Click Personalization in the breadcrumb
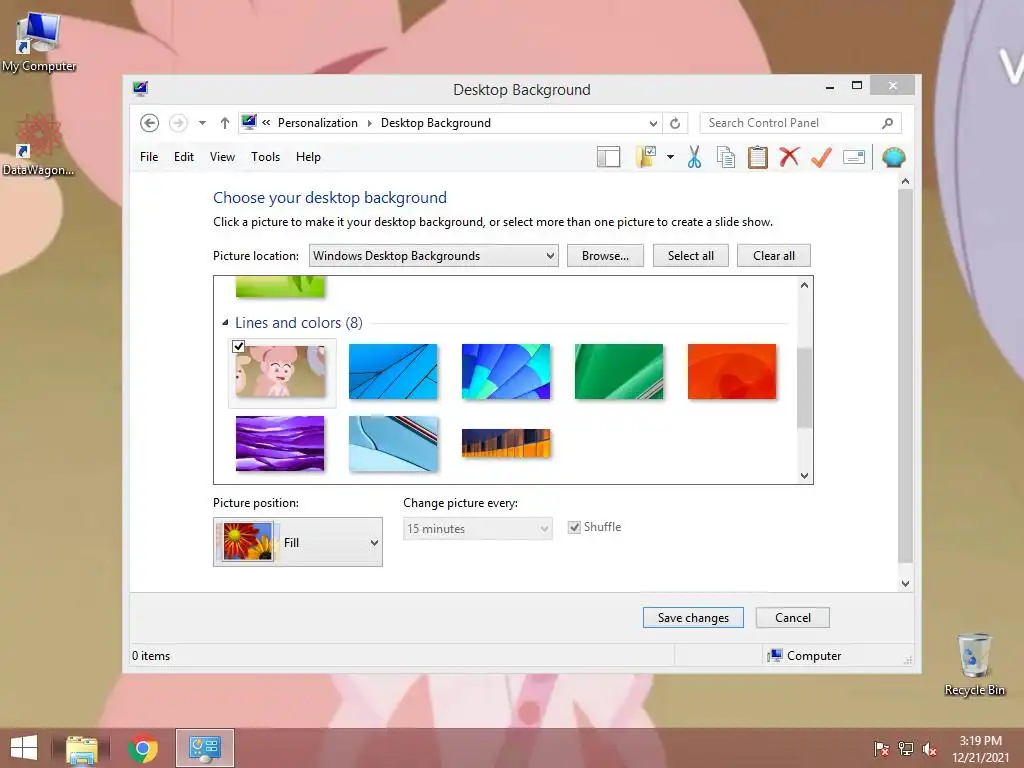 [317, 123]
